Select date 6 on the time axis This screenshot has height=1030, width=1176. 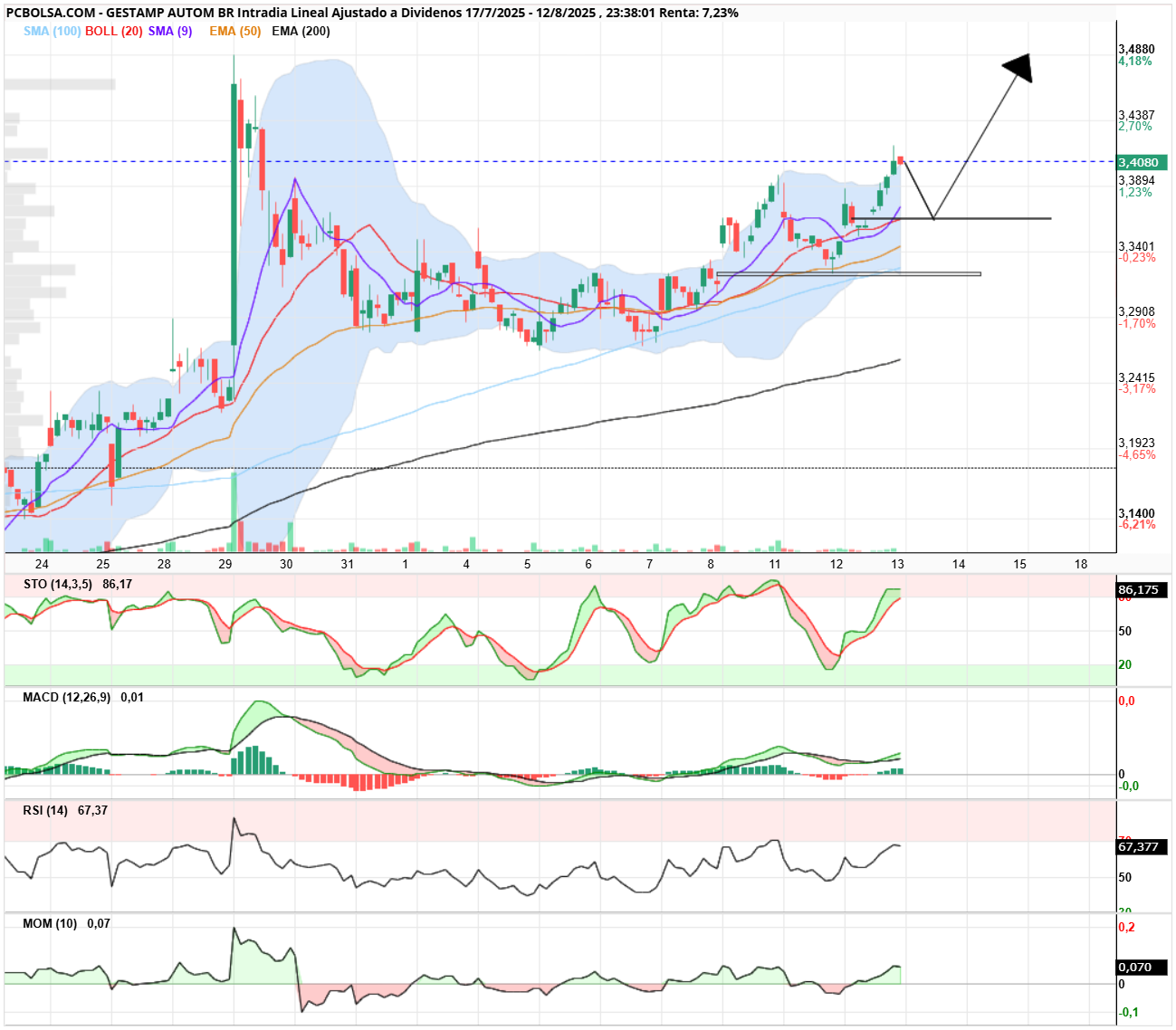(588, 564)
